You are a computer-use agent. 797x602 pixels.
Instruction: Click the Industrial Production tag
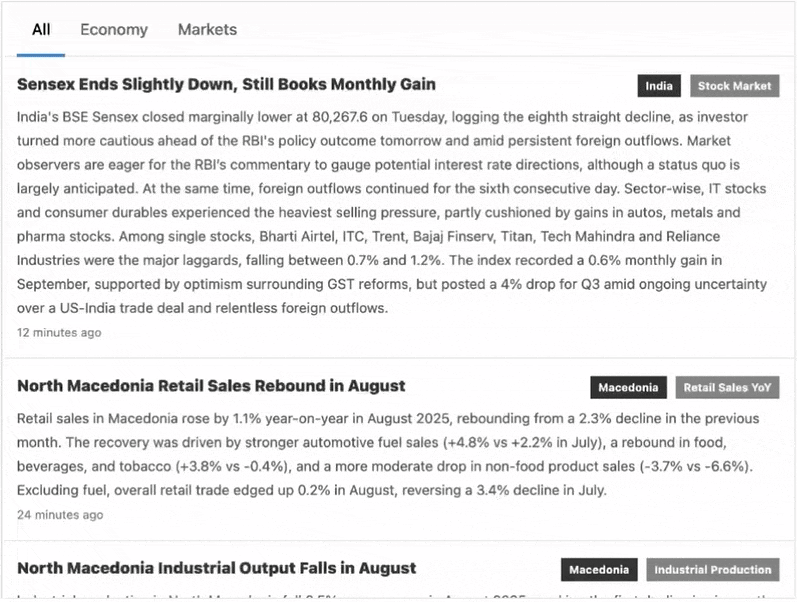click(x=712, y=570)
